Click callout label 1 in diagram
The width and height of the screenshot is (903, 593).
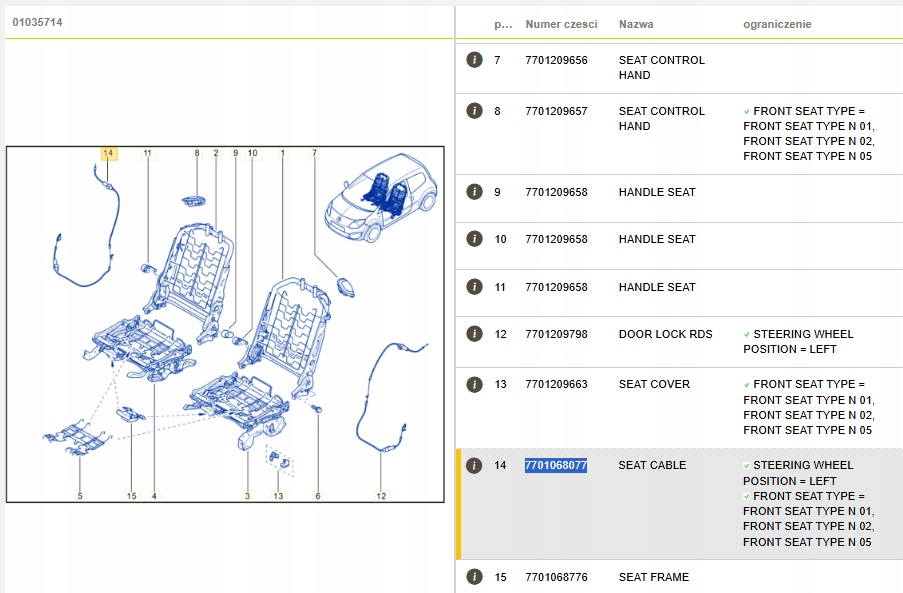pos(283,153)
